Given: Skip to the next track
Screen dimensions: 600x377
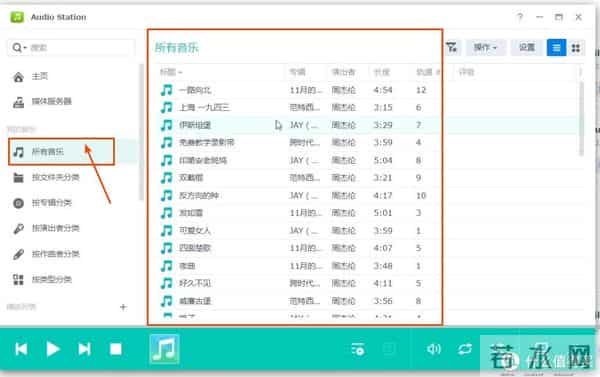Looking at the screenshot, I should coord(84,349).
